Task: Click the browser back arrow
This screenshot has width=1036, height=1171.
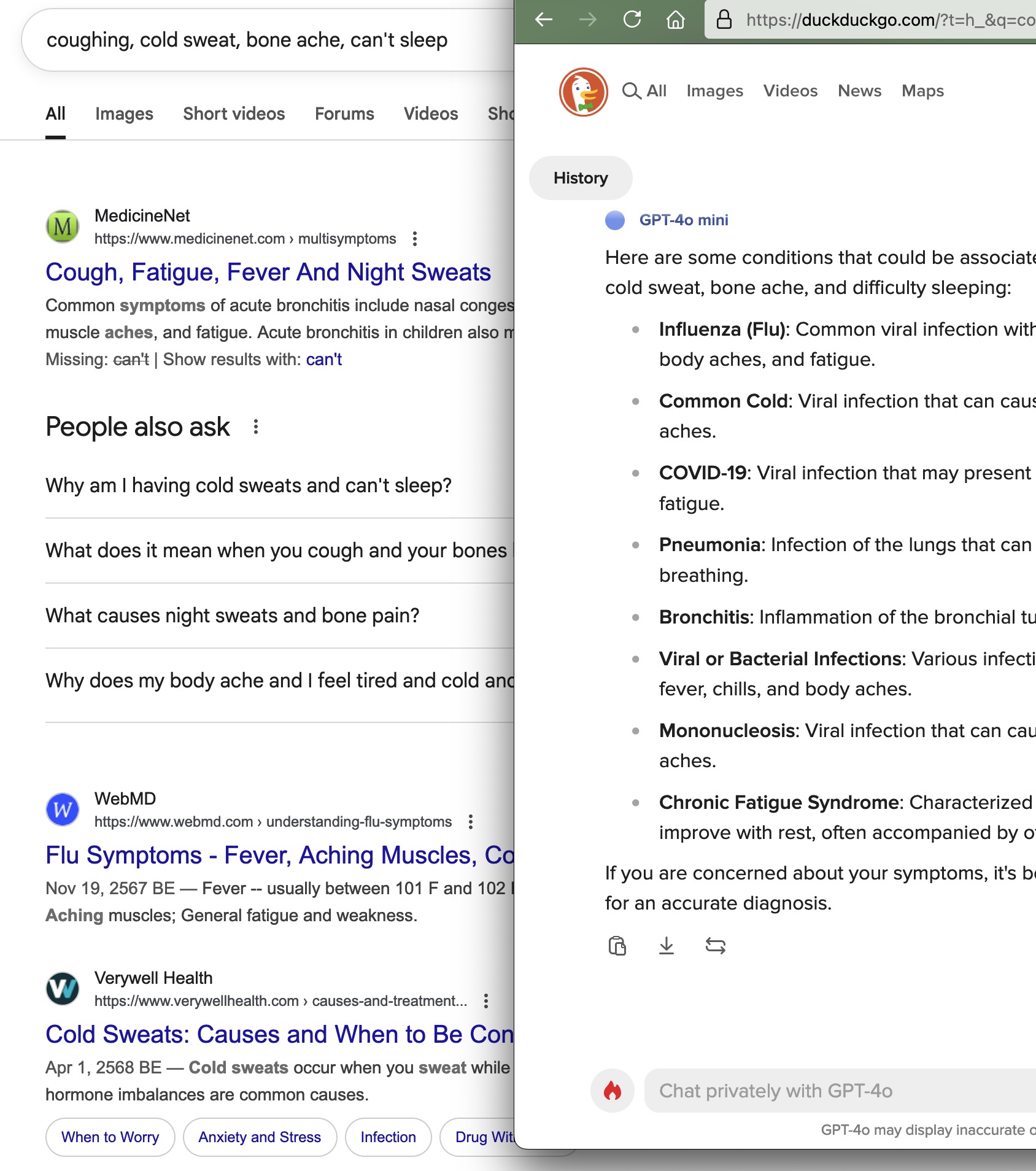Action: [x=544, y=20]
